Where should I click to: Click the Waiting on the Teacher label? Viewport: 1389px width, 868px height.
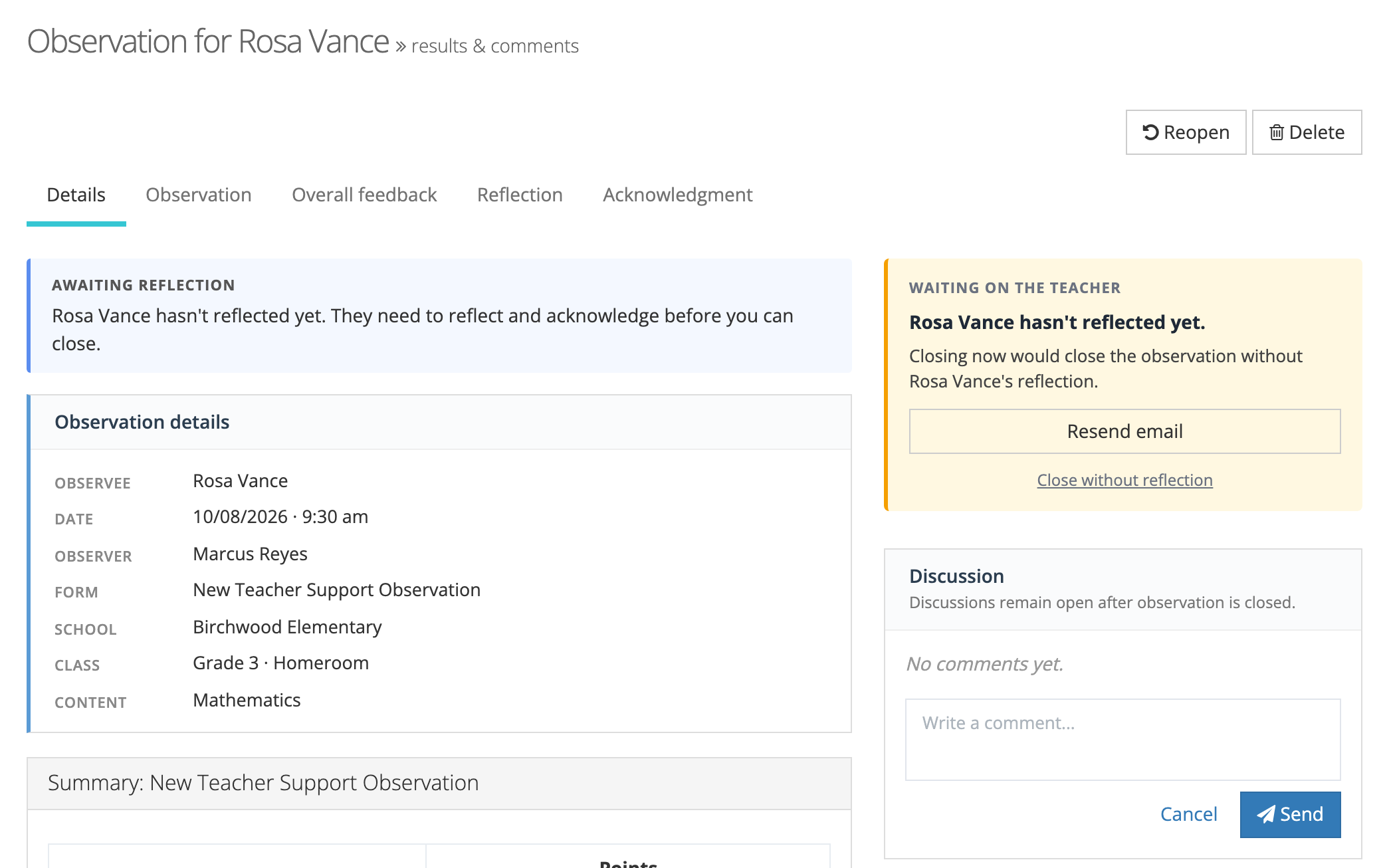click(x=1014, y=288)
